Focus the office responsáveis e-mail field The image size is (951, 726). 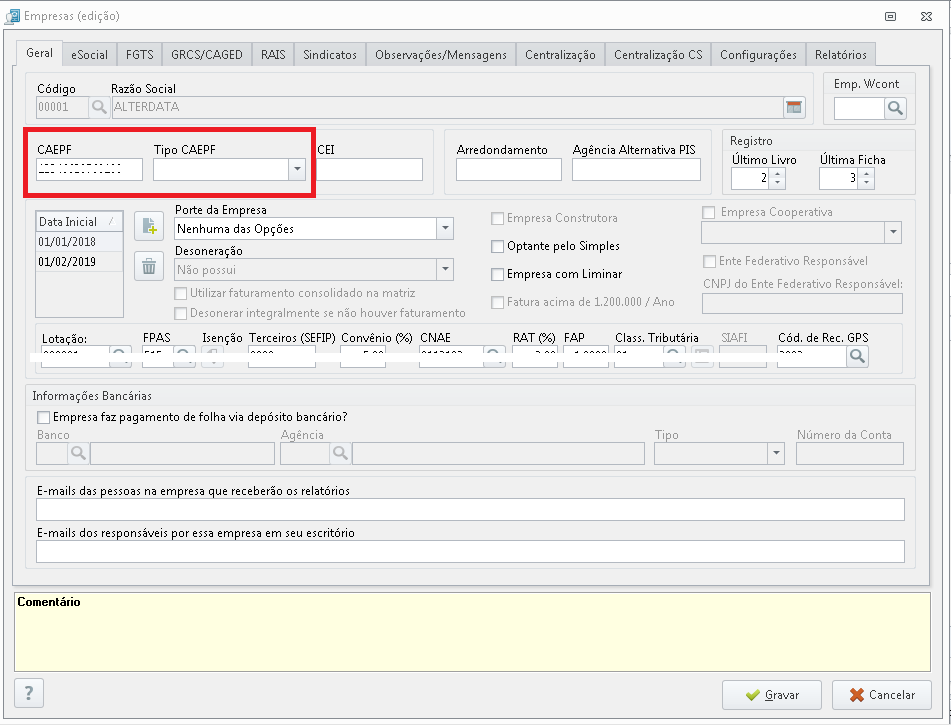[x=471, y=551]
